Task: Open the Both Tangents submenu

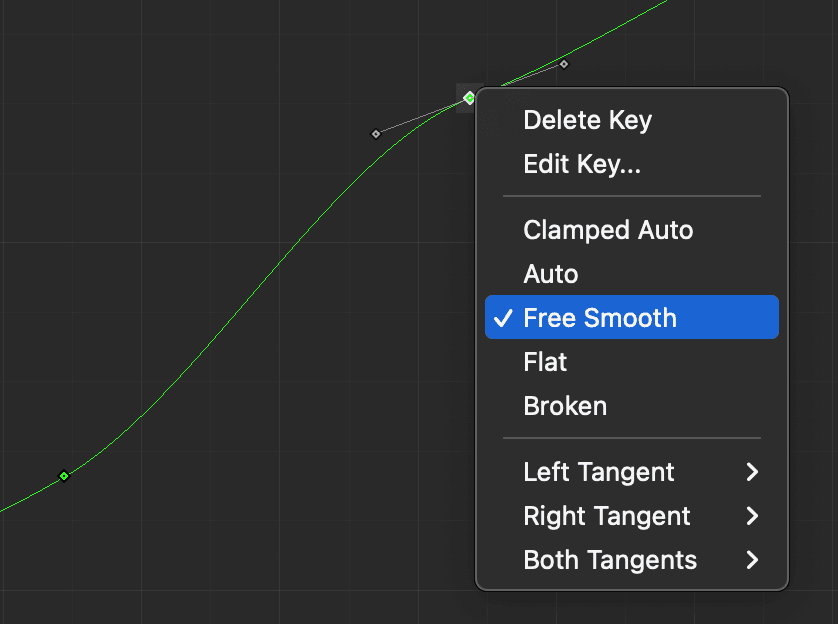Action: [611, 560]
